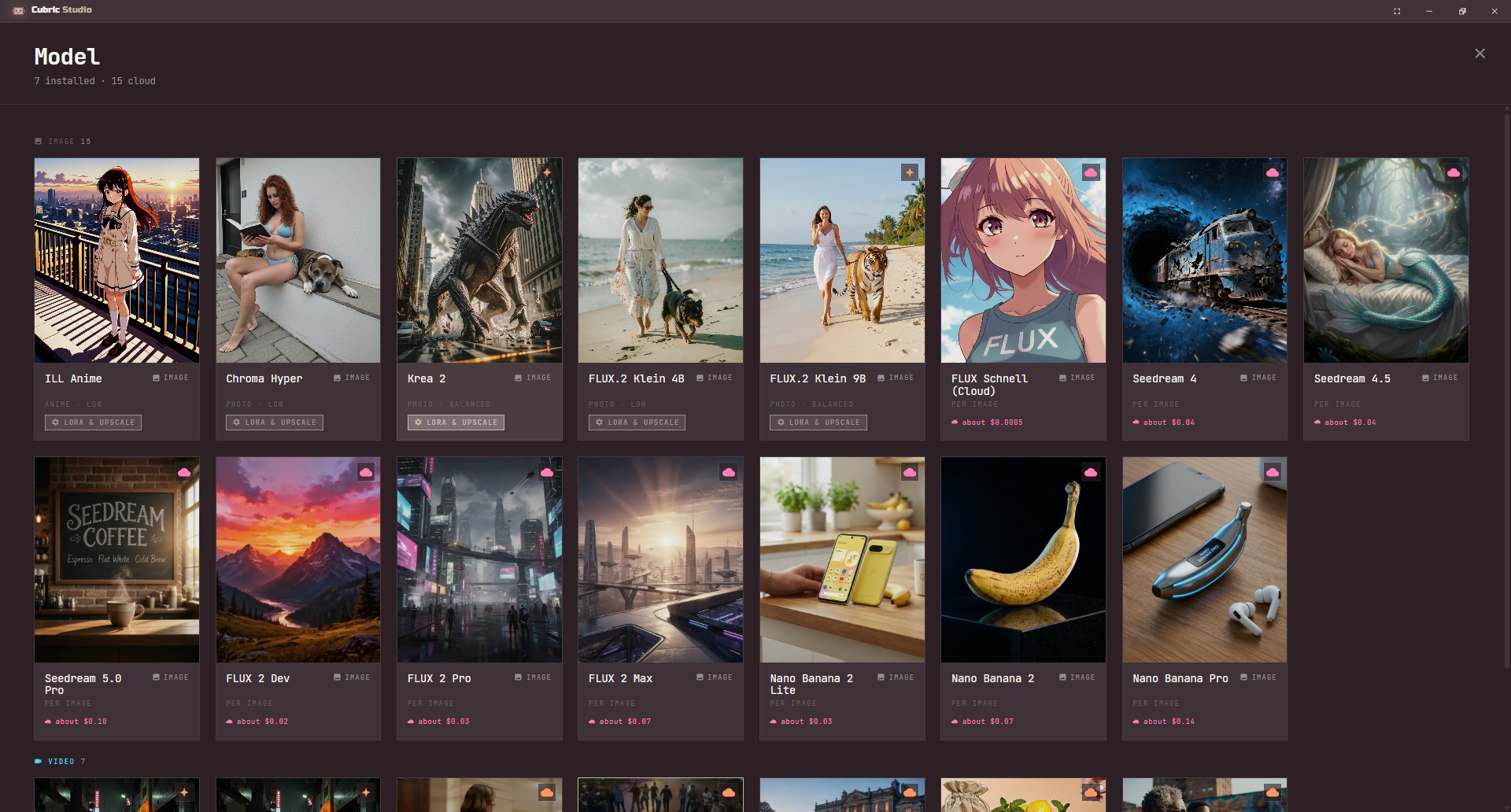Click the fullscreen icon in the title bar

pyautogui.click(x=1397, y=11)
